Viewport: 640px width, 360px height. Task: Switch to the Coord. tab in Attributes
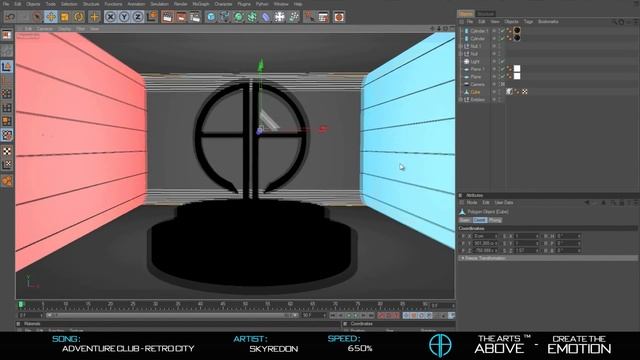point(480,220)
